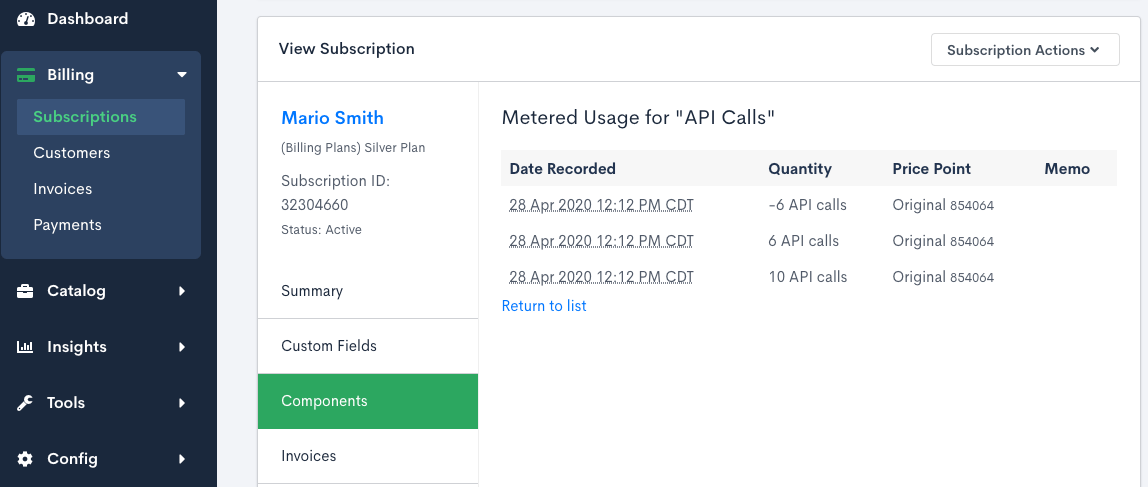Go to Customers in the sidebar
The image size is (1148, 487).
pyautogui.click(x=72, y=153)
